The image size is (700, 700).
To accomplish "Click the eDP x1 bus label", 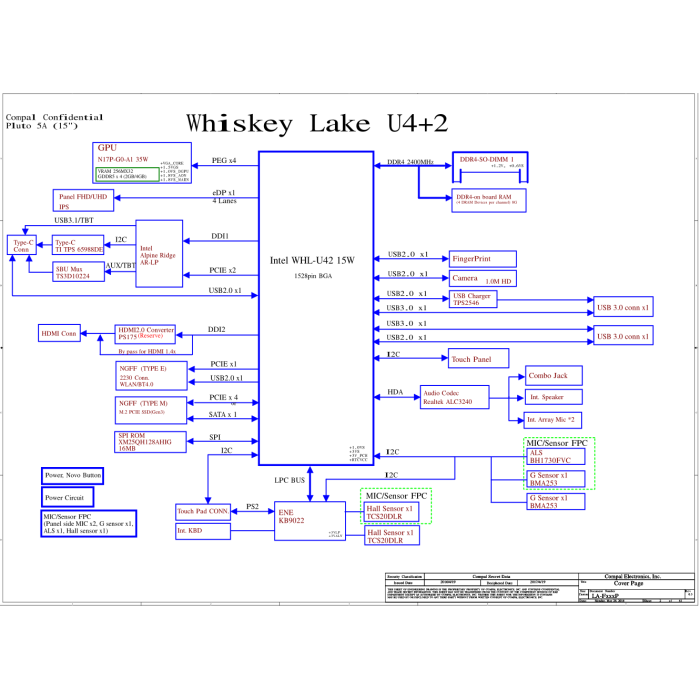I will tap(224, 193).
